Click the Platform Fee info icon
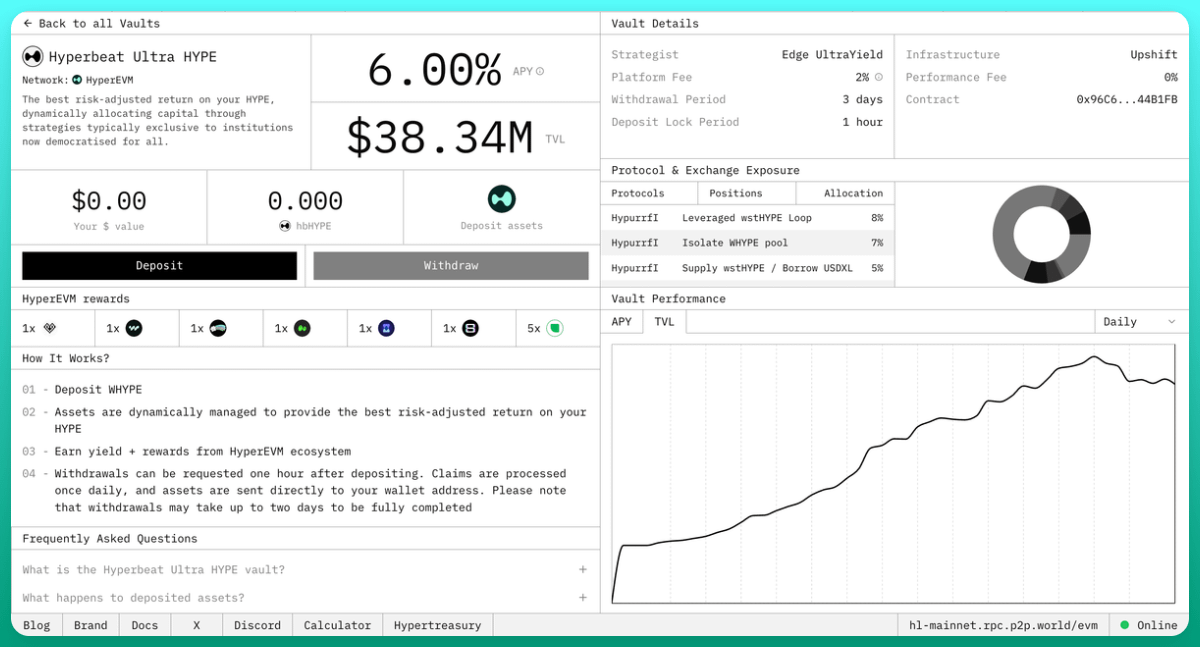Viewport: 1200px width, 647px height. (879, 77)
